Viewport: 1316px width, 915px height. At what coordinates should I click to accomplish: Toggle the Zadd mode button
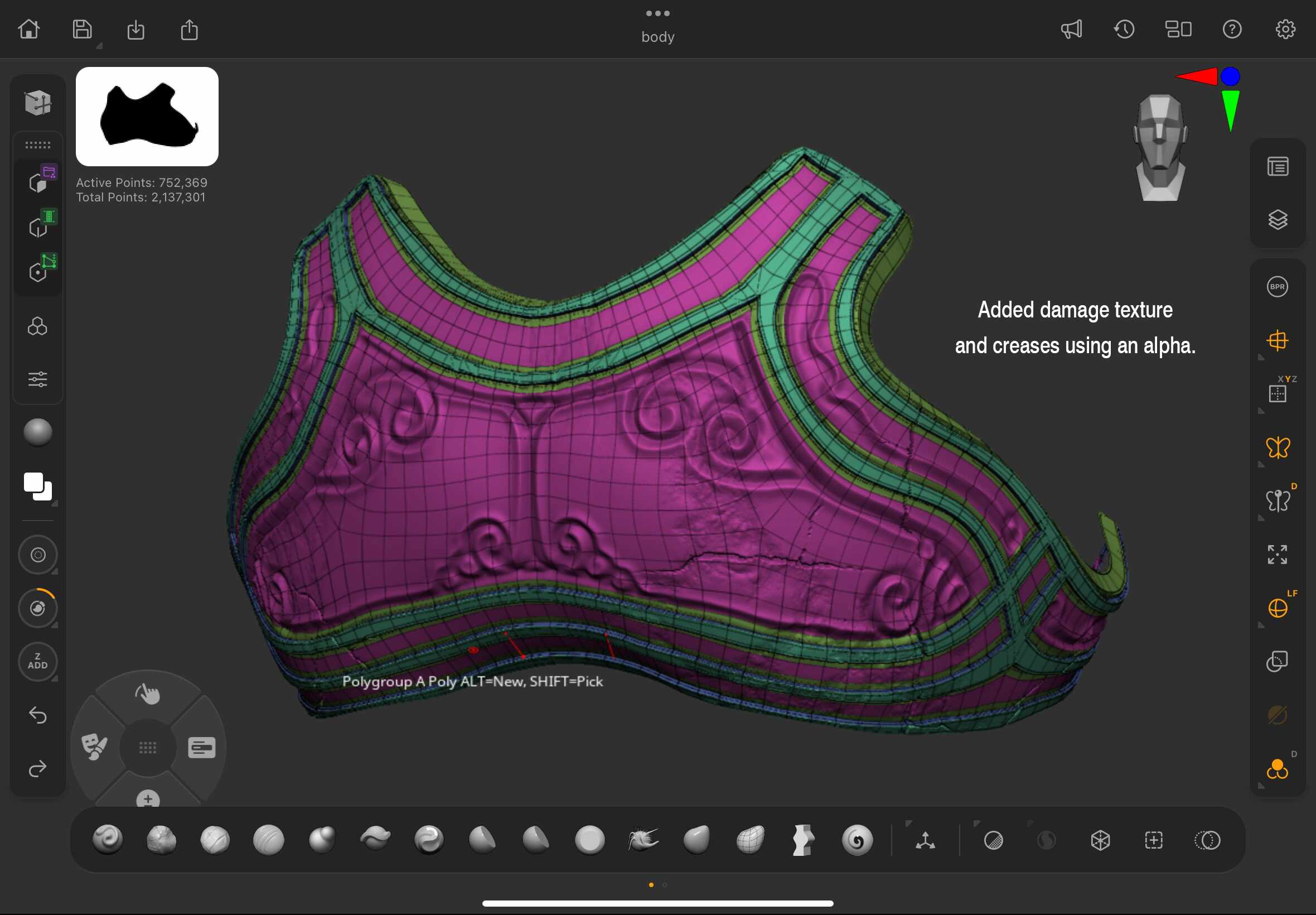click(x=38, y=662)
